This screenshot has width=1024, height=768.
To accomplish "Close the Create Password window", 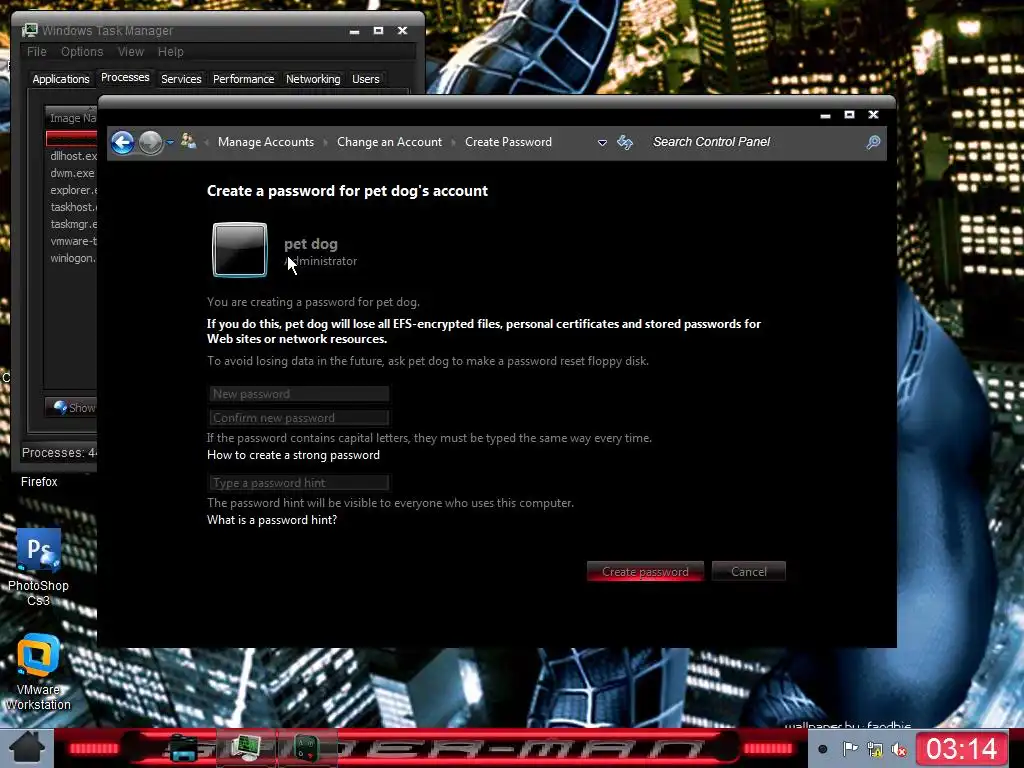I will click(873, 114).
